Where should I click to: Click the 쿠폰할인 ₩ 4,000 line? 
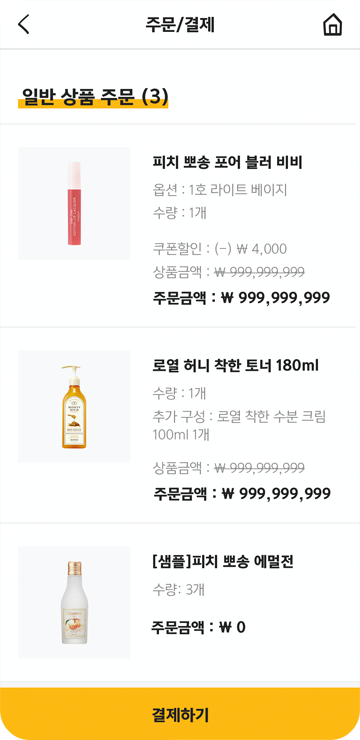coord(220,249)
